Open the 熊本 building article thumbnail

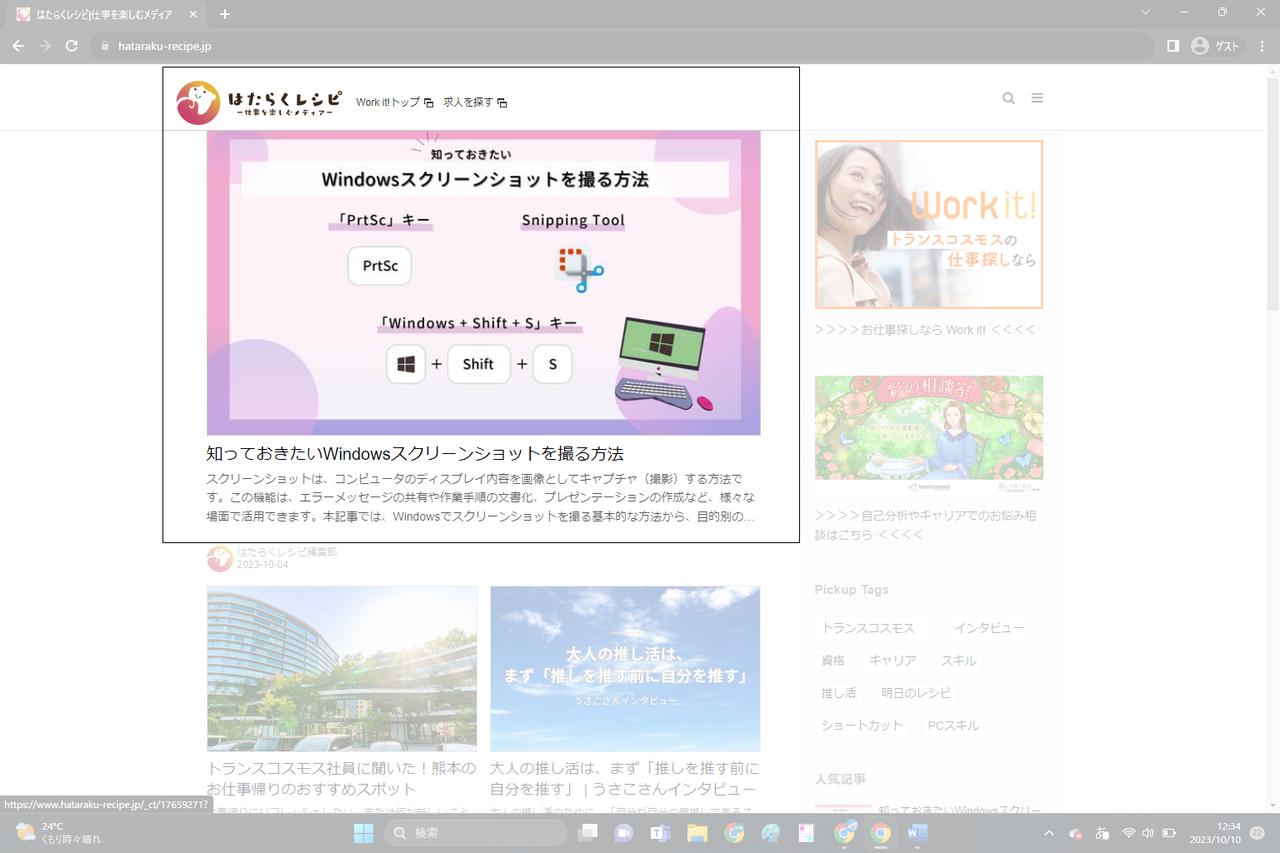pos(342,668)
